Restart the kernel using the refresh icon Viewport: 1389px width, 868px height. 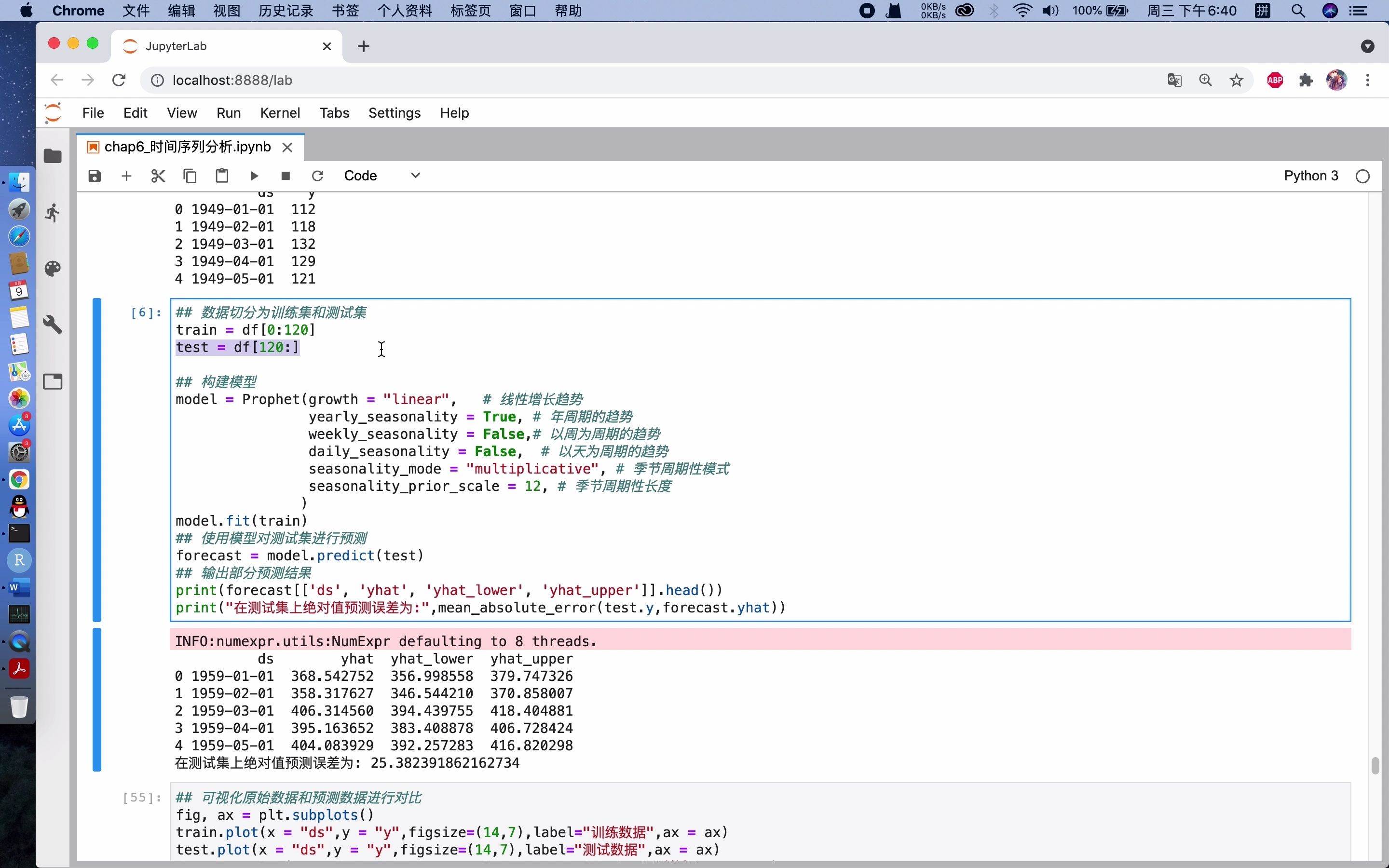(317, 176)
